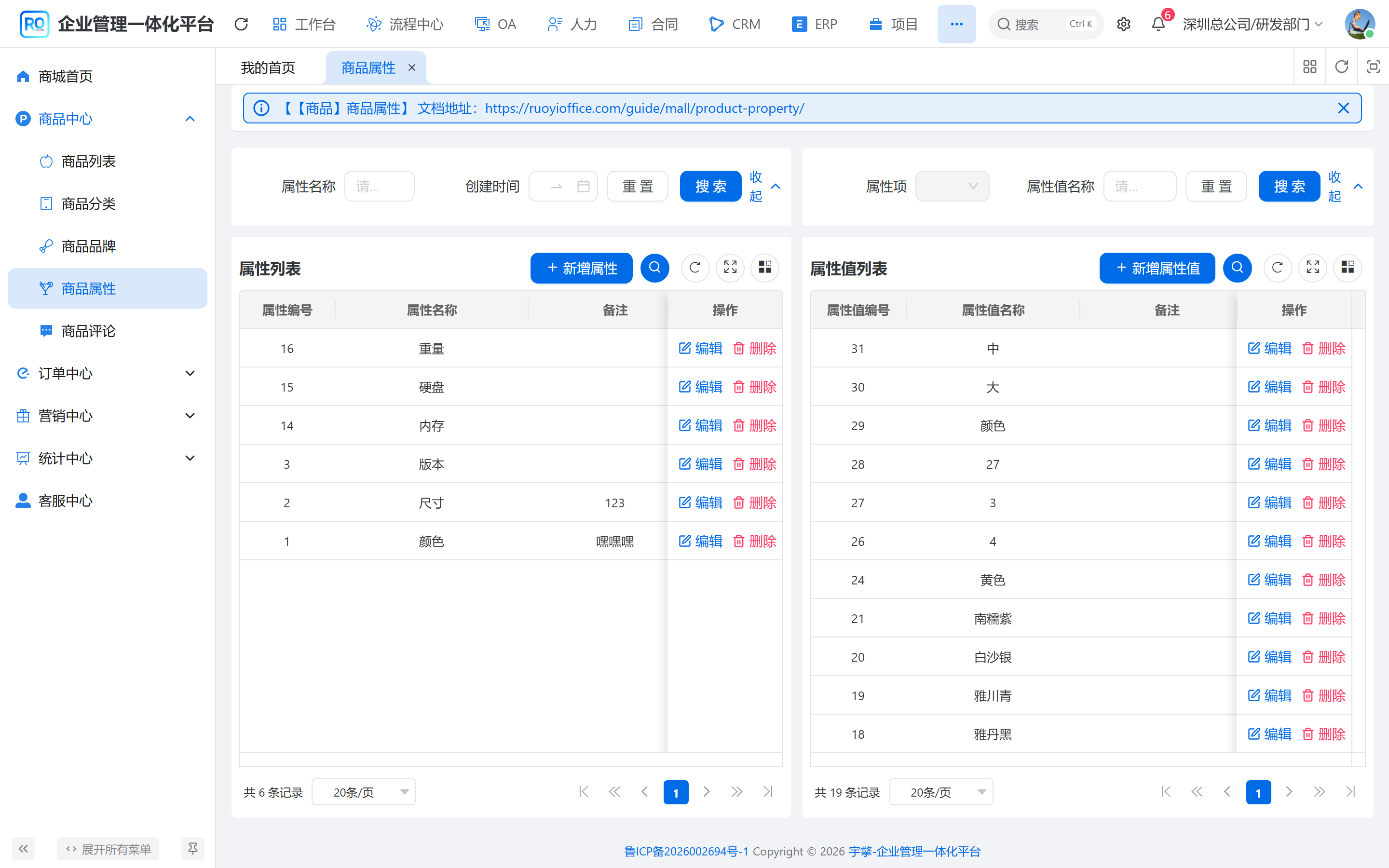Open the 属性项 dropdown
The image size is (1389, 868).
[952, 186]
